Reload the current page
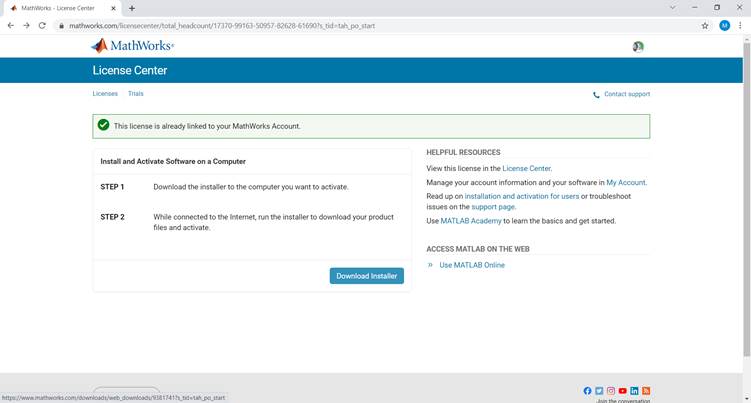This screenshot has width=751, height=403. tap(42, 25)
